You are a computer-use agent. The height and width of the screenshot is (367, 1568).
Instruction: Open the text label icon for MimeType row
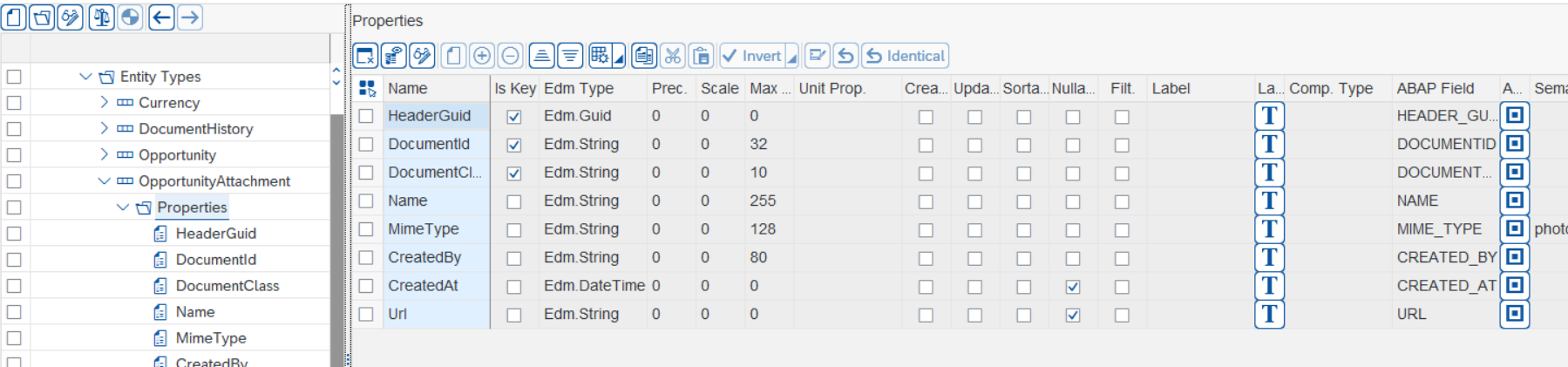coord(1269,229)
